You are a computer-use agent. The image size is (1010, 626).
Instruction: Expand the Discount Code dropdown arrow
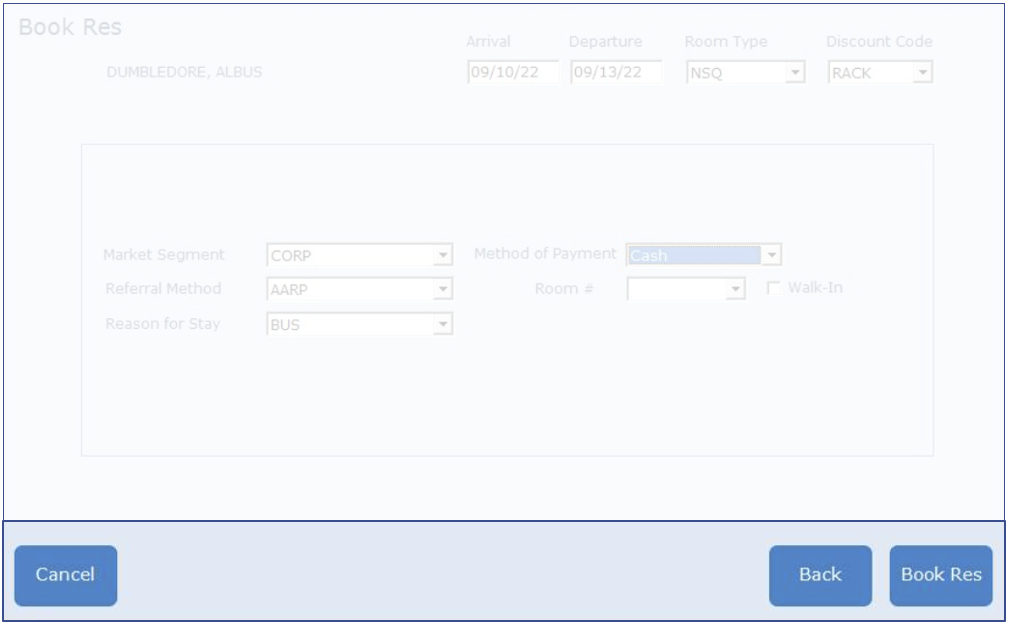pyautogui.click(x=922, y=73)
